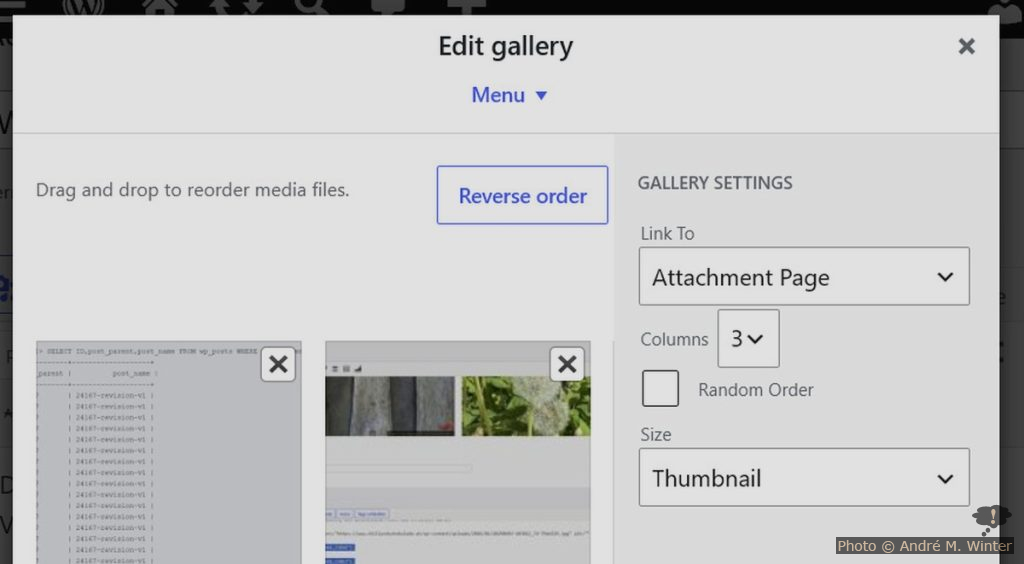Select the thumbnail with plant photos
The image size is (1024, 564).
point(458,452)
